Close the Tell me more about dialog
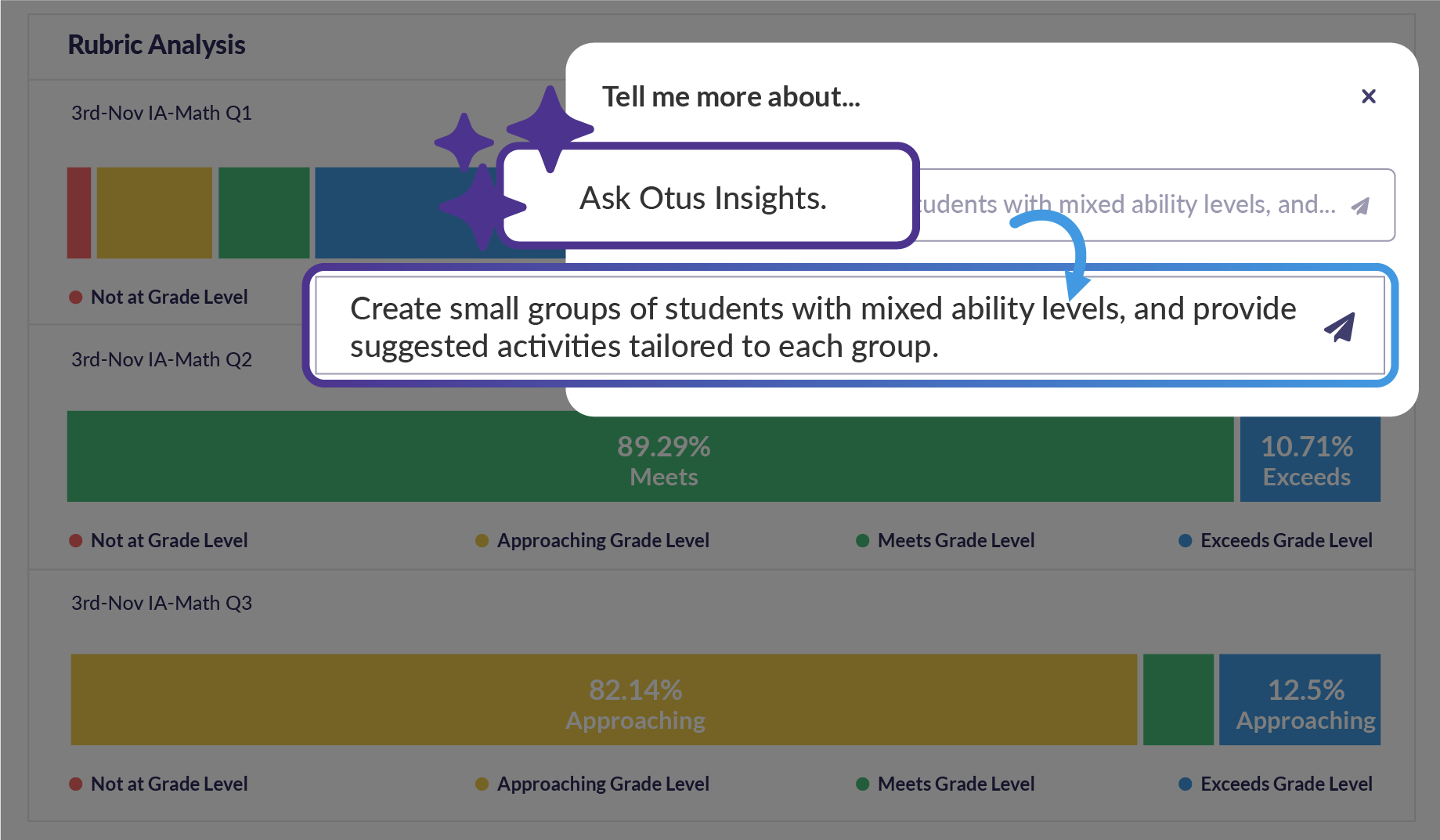This screenshot has height=840, width=1440. tap(1368, 96)
